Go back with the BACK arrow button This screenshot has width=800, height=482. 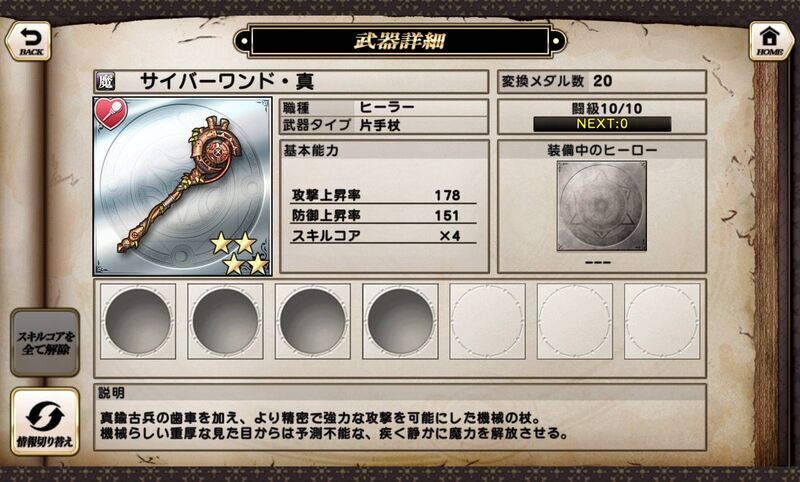(x=28, y=41)
